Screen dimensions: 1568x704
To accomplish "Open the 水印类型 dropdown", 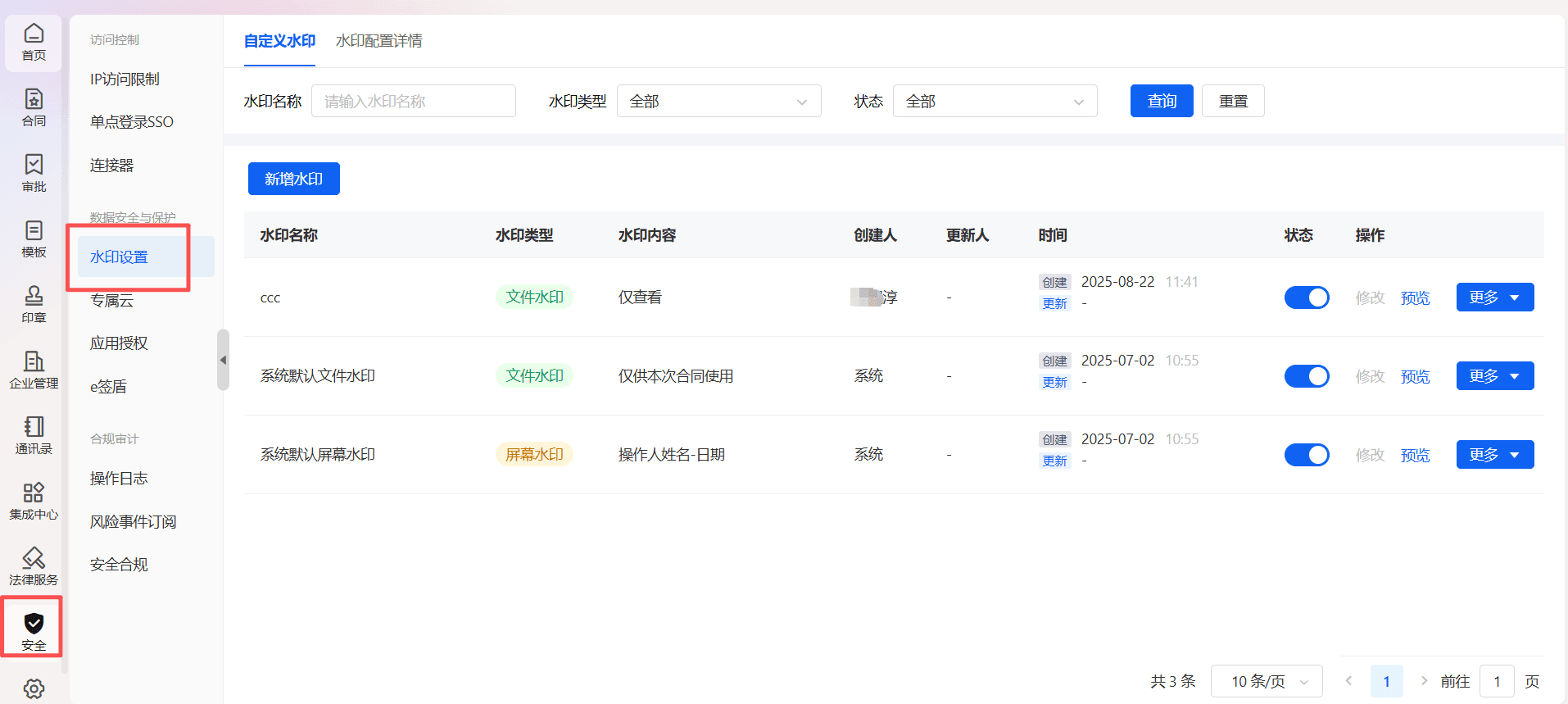I will pos(718,101).
